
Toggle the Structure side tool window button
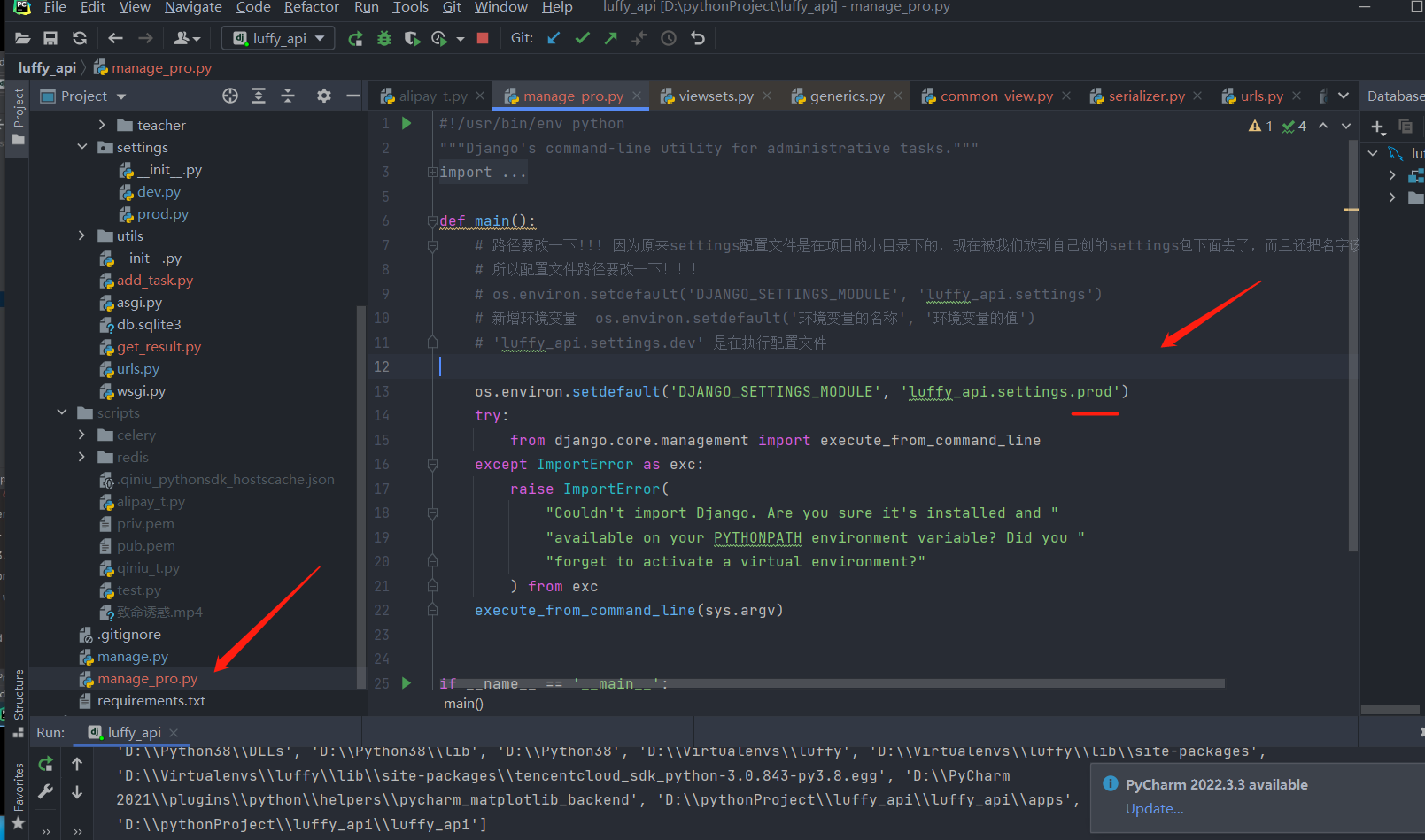click(x=18, y=703)
